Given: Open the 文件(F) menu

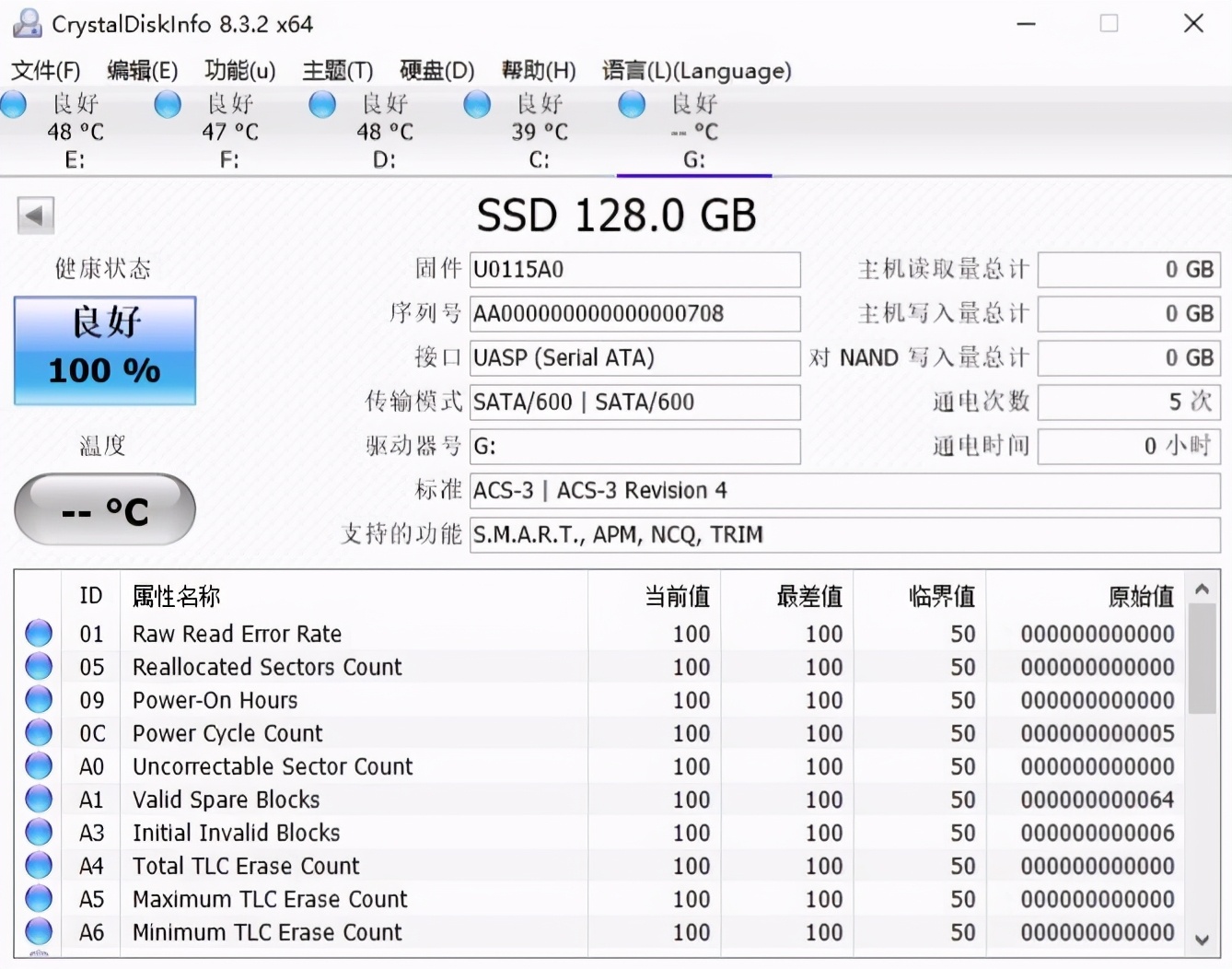Looking at the screenshot, I should (x=45, y=71).
